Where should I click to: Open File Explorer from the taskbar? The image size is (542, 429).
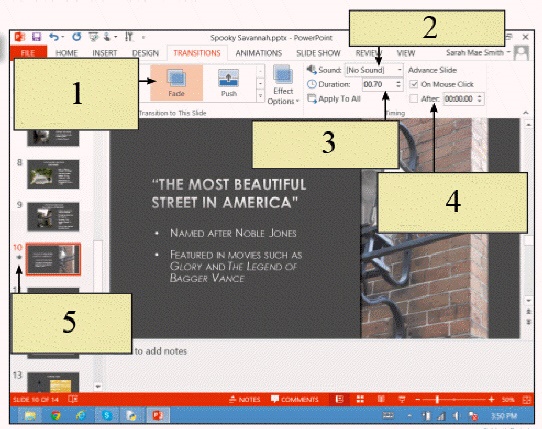[x=30, y=416]
